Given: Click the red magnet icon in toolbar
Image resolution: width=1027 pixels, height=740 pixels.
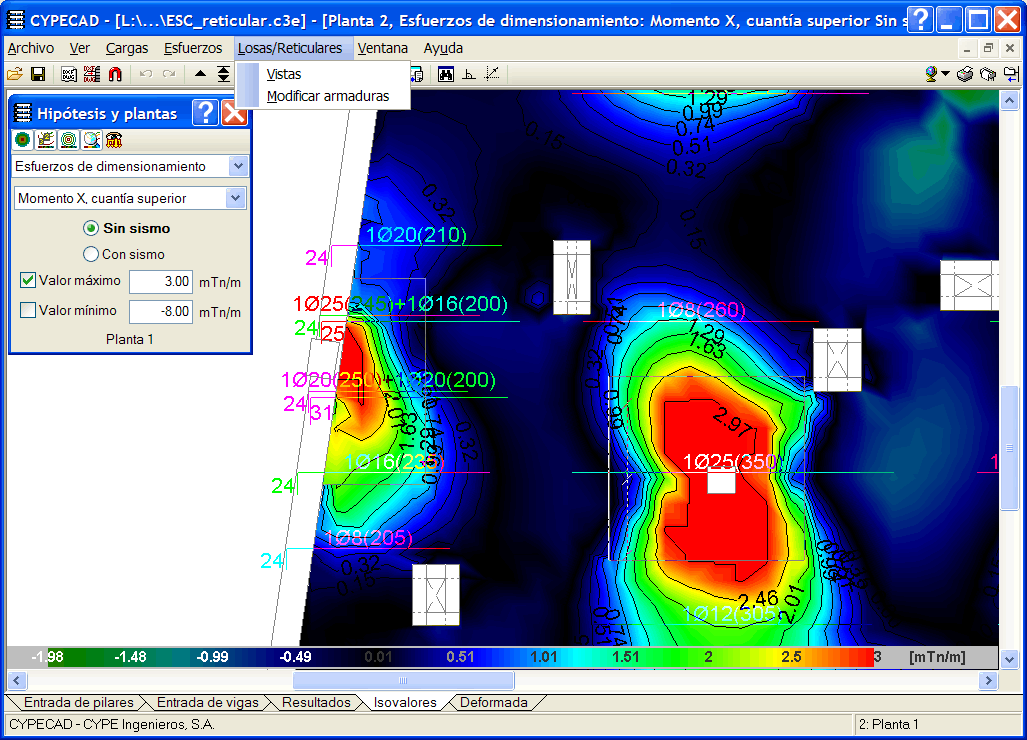Looking at the screenshot, I should (x=115, y=74).
